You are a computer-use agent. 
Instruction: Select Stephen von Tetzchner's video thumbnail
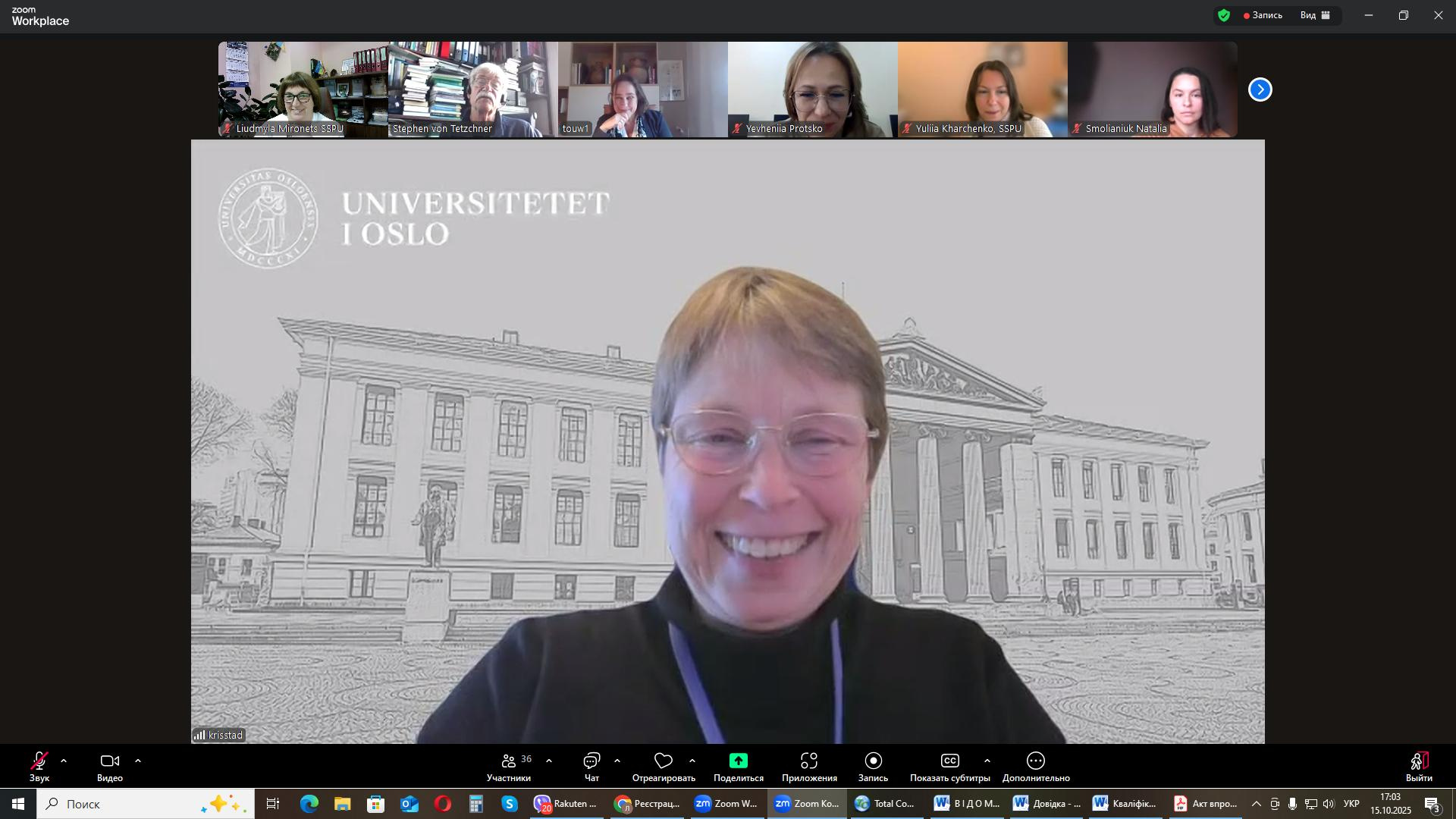point(472,89)
